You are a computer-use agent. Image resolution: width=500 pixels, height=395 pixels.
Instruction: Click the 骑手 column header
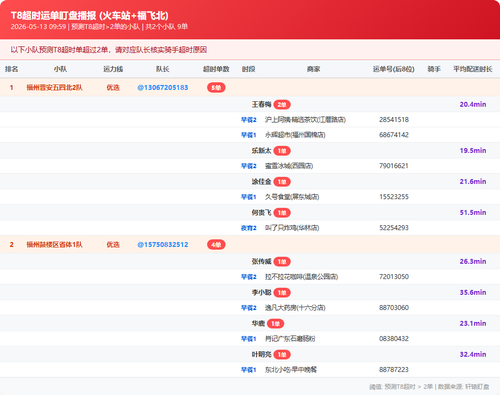coord(434,69)
